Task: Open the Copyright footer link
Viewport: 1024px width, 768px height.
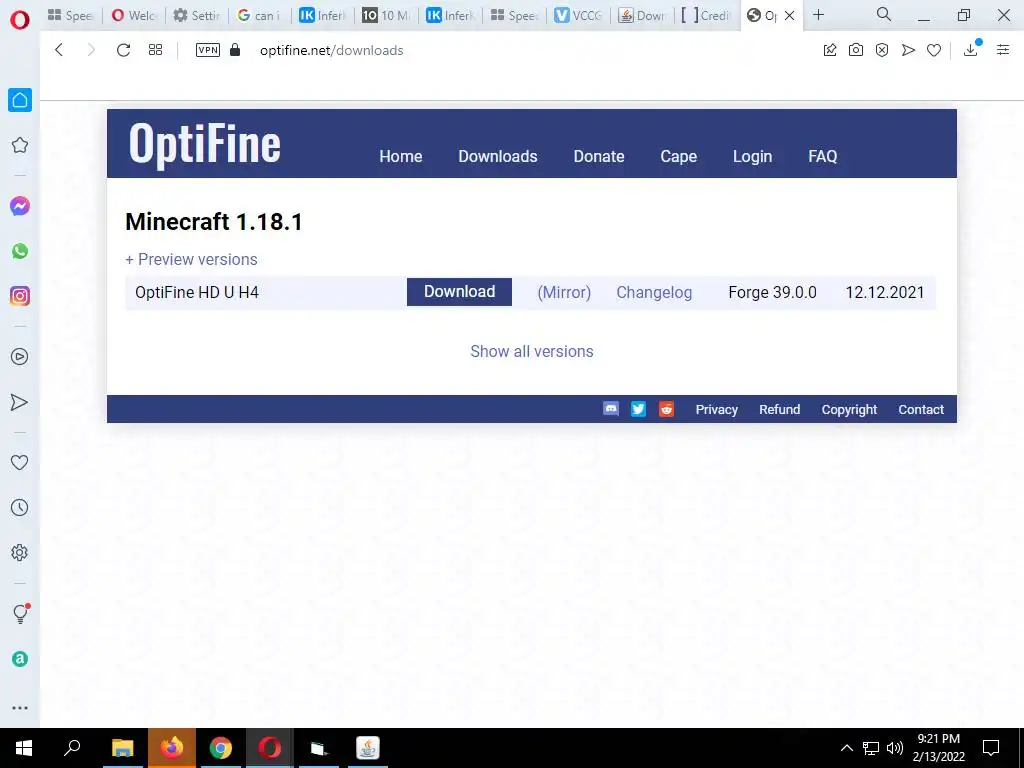Action: pyautogui.click(x=849, y=409)
